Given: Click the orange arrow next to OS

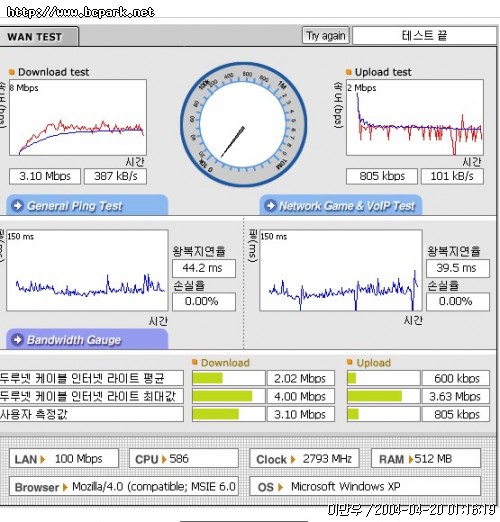Looking at the screenshot, I should (x=280, y=487).
